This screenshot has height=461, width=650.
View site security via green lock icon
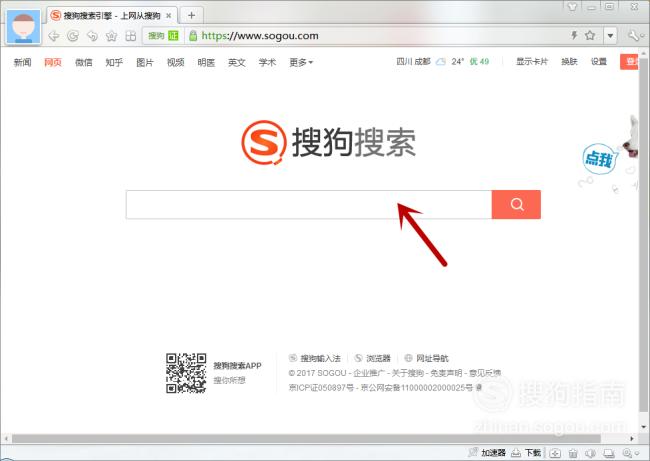(193, 36)
